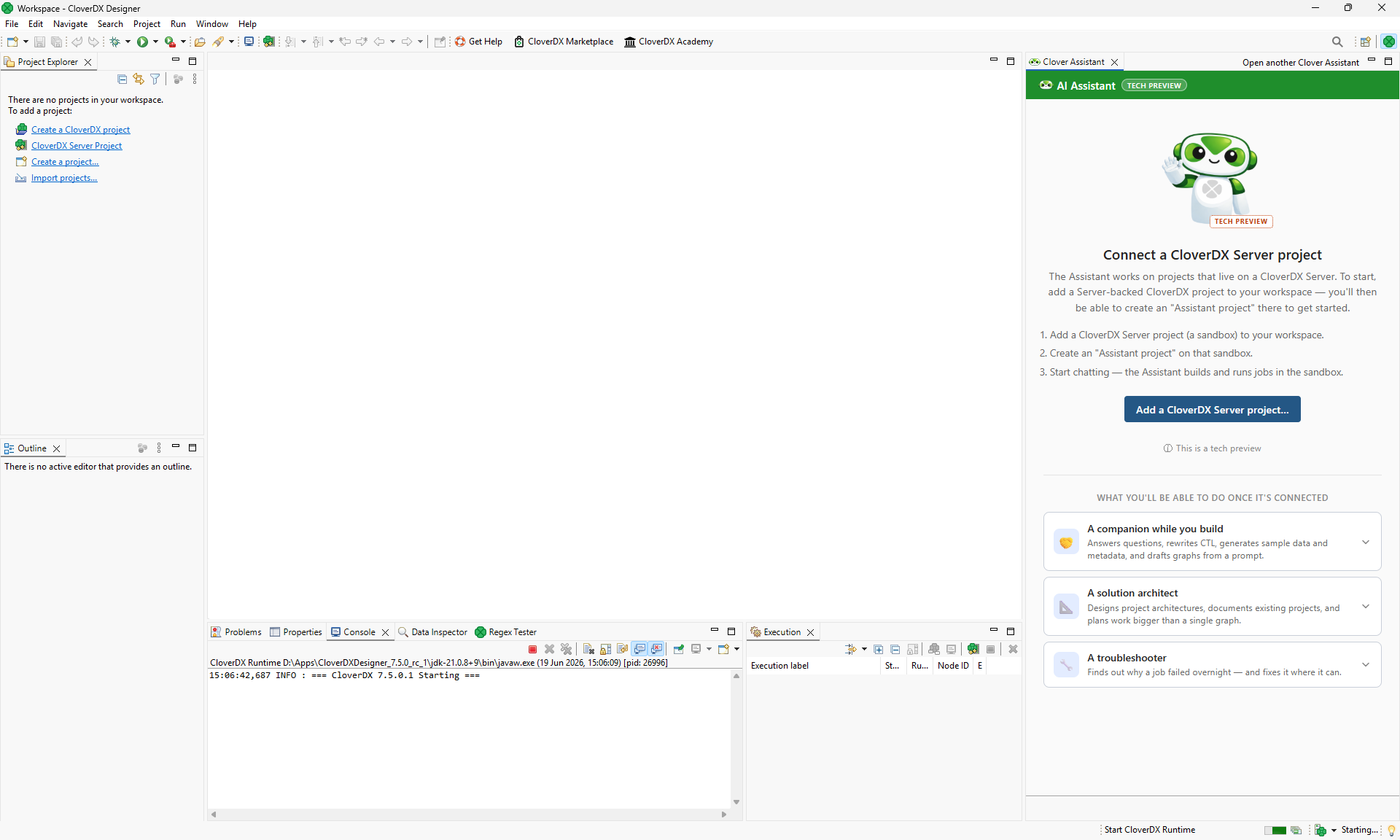This screenshot has width=1400, height=840.
Task: Click the Save disk icon
Action: [39, 42]
